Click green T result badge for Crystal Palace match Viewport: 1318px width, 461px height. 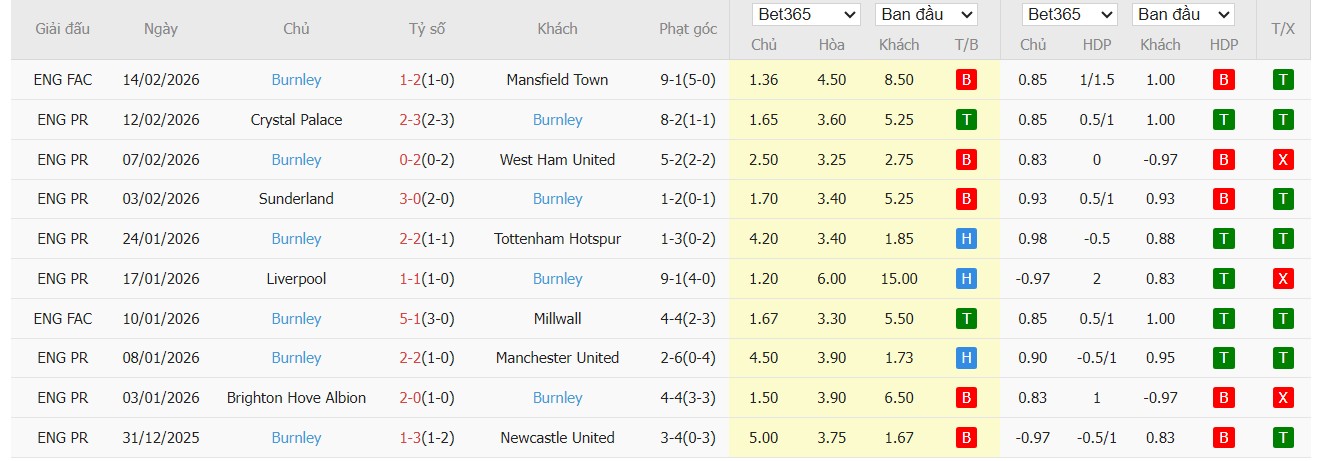pos(966,120)
